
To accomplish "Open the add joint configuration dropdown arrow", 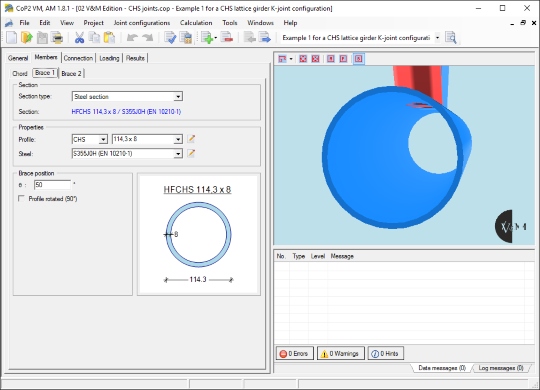I will (x=216, y=38).
